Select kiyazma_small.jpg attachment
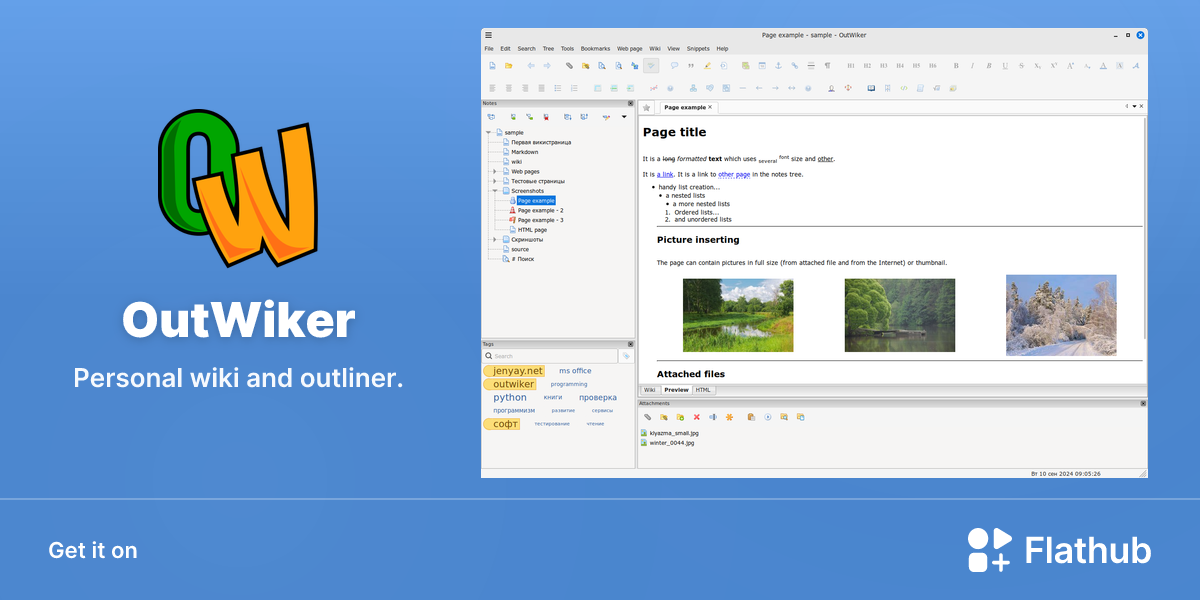 pos(674,433)
